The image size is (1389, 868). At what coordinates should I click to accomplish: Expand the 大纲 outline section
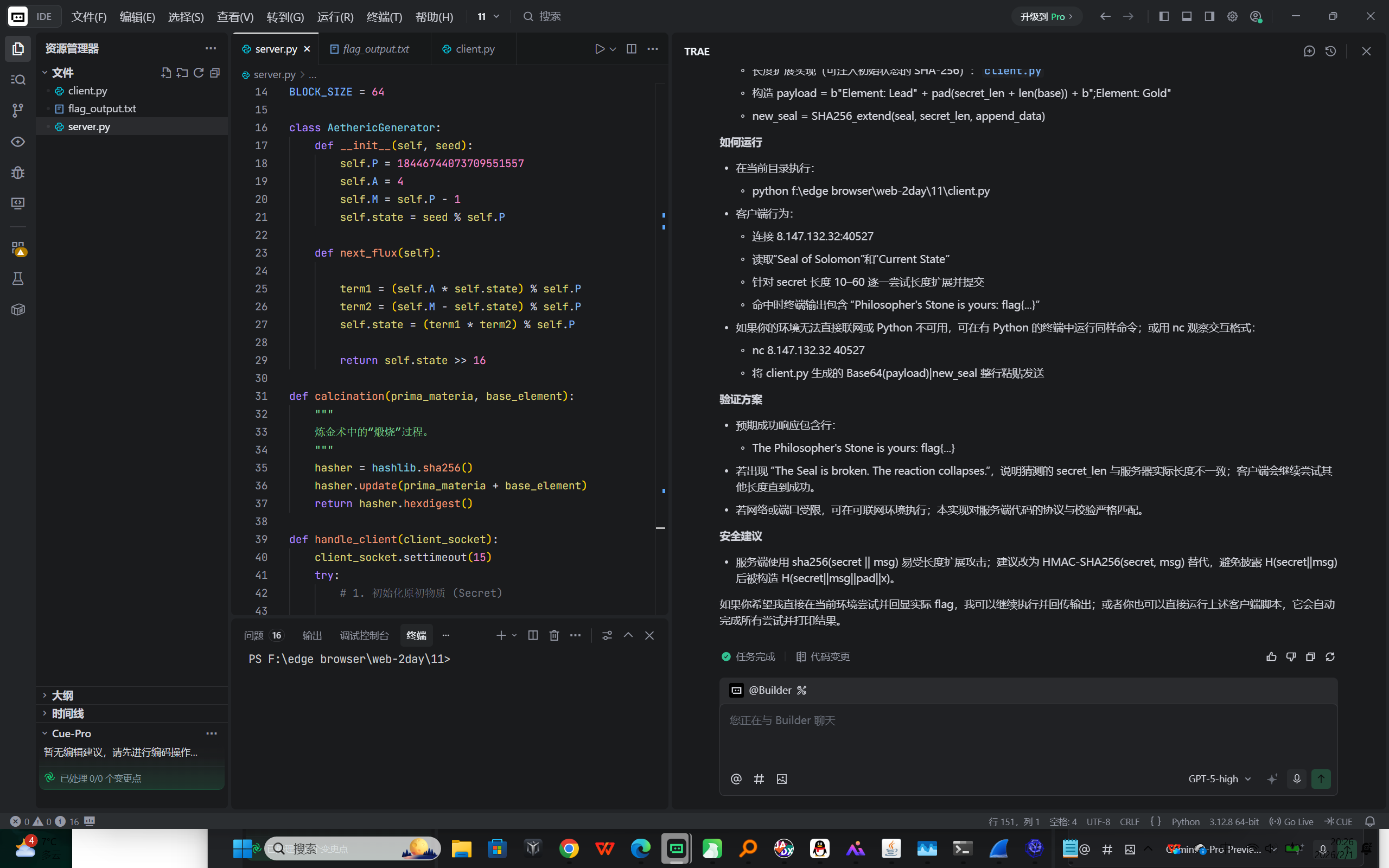[x=62, y=695]
